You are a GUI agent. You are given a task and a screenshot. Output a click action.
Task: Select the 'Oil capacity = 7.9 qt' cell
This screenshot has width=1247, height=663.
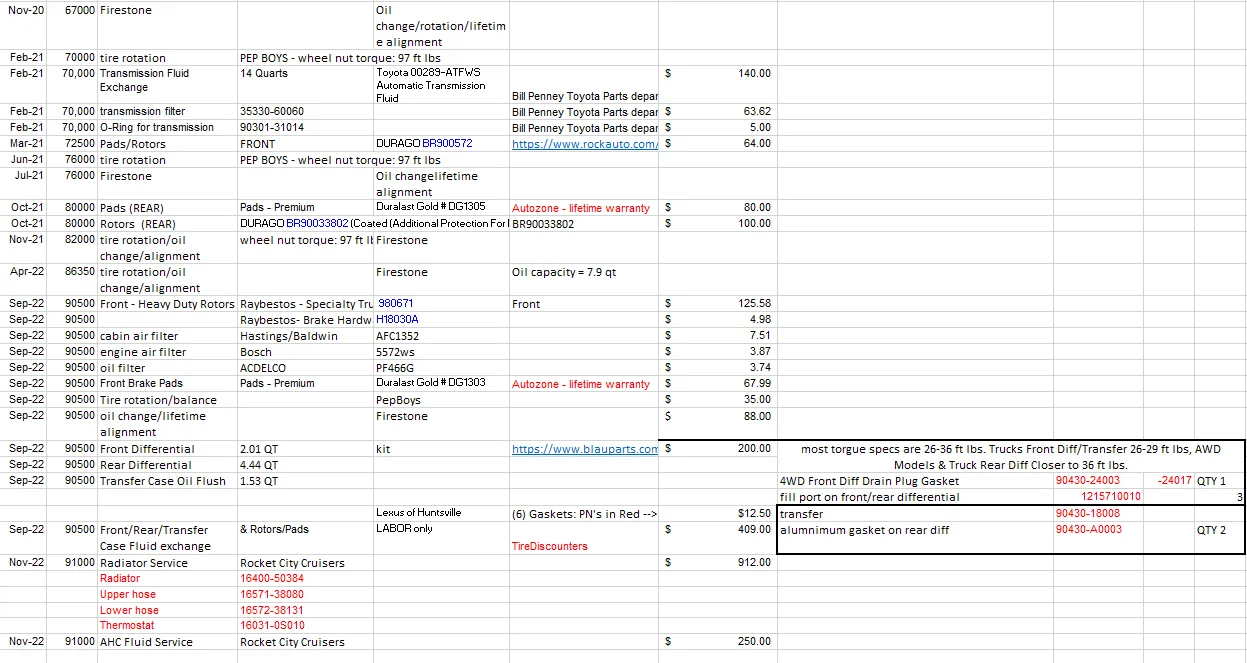coord(583,279)
